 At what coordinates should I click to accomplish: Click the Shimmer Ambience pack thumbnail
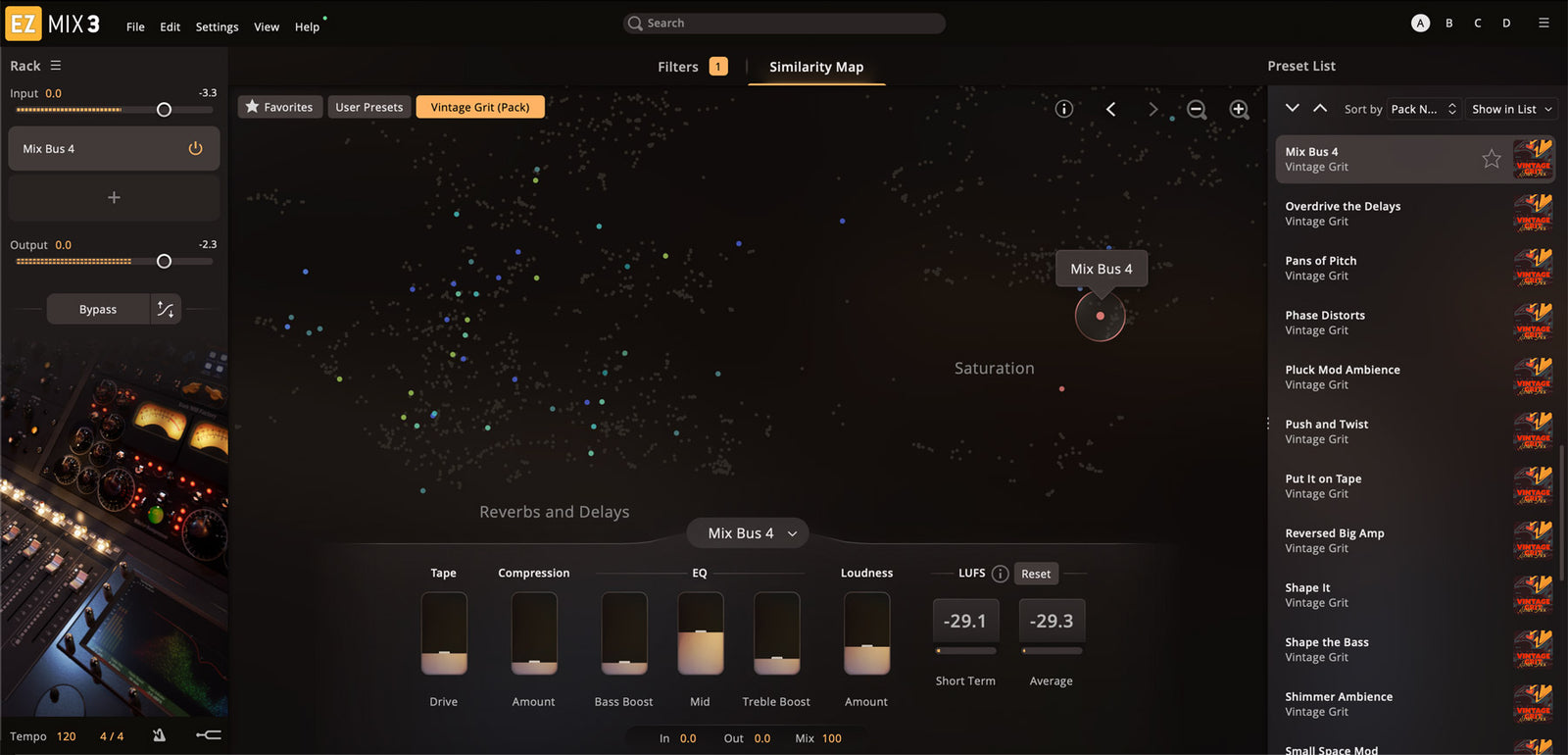click(1533, 704)
